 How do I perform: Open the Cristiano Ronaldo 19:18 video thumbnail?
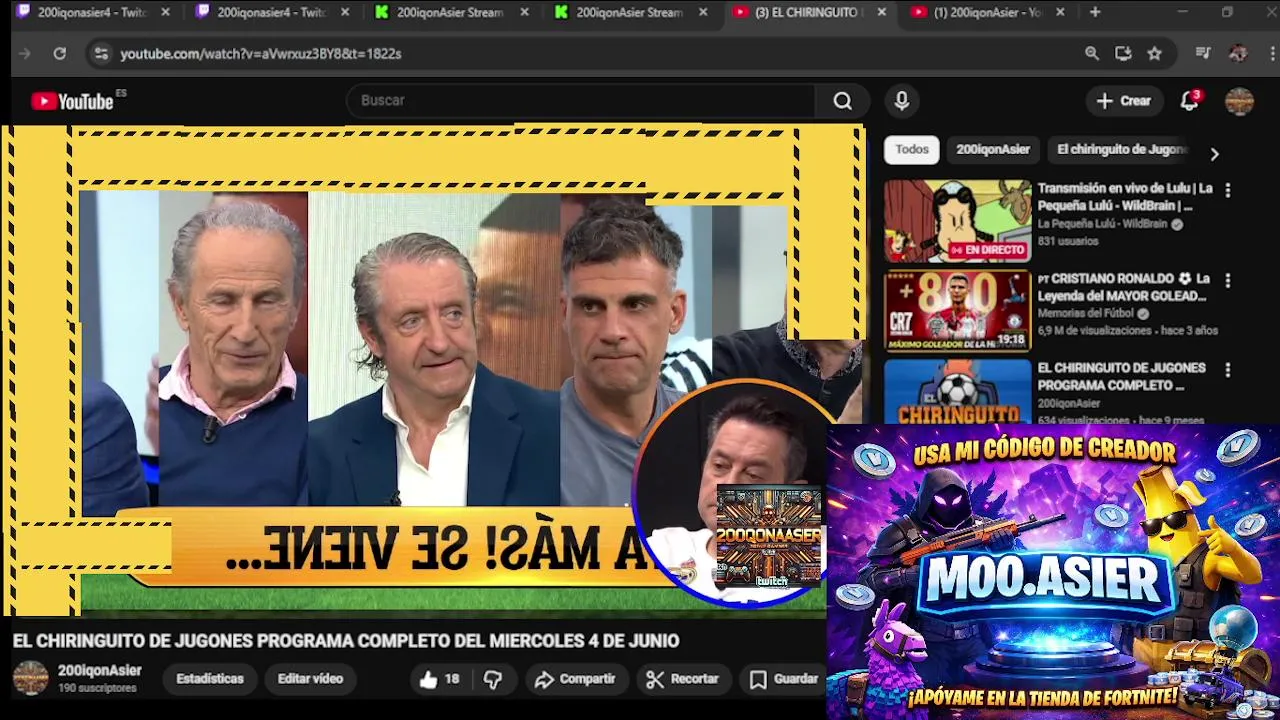pyautogui.click(x=957, y=311)
